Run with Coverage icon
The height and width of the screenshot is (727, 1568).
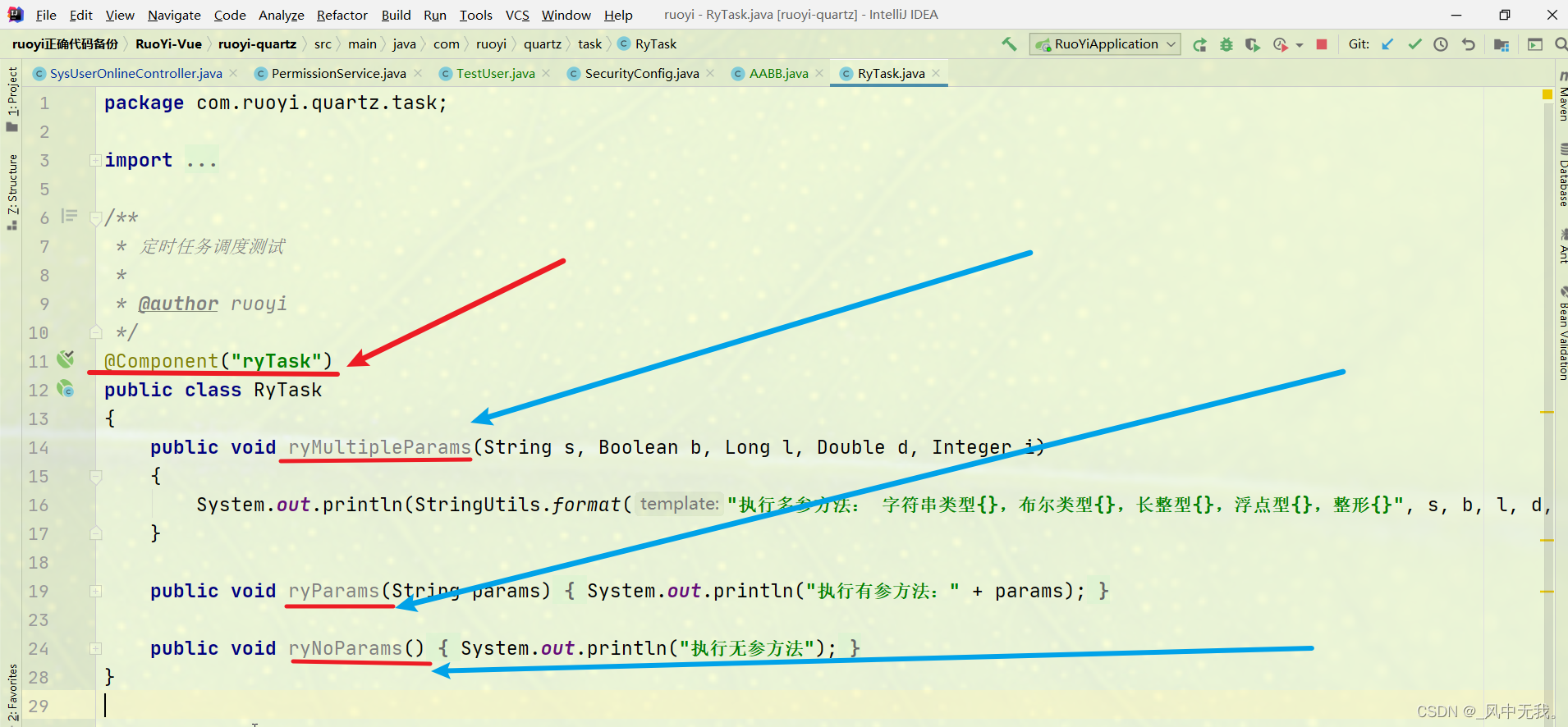(1253, 44)
